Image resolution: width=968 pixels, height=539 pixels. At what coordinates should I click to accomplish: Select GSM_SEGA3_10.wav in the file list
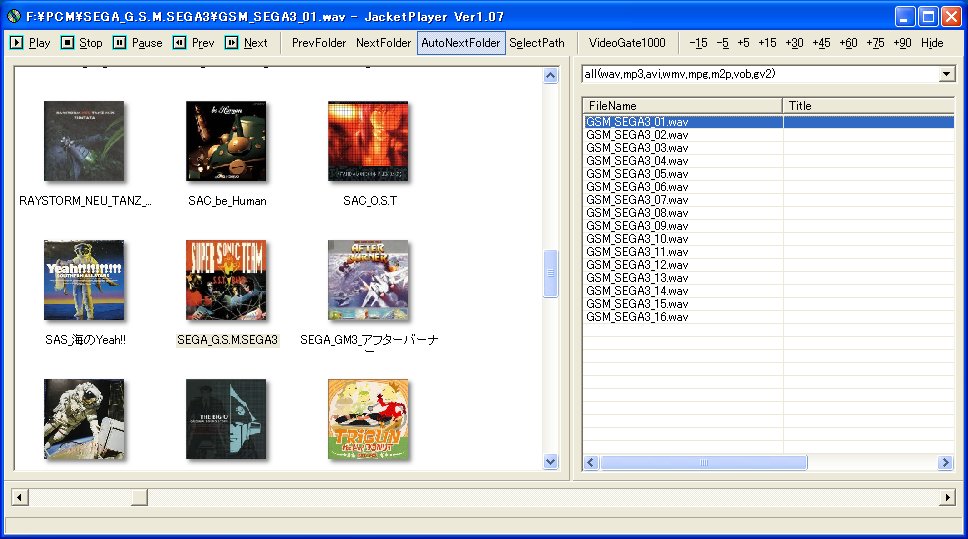637,238
